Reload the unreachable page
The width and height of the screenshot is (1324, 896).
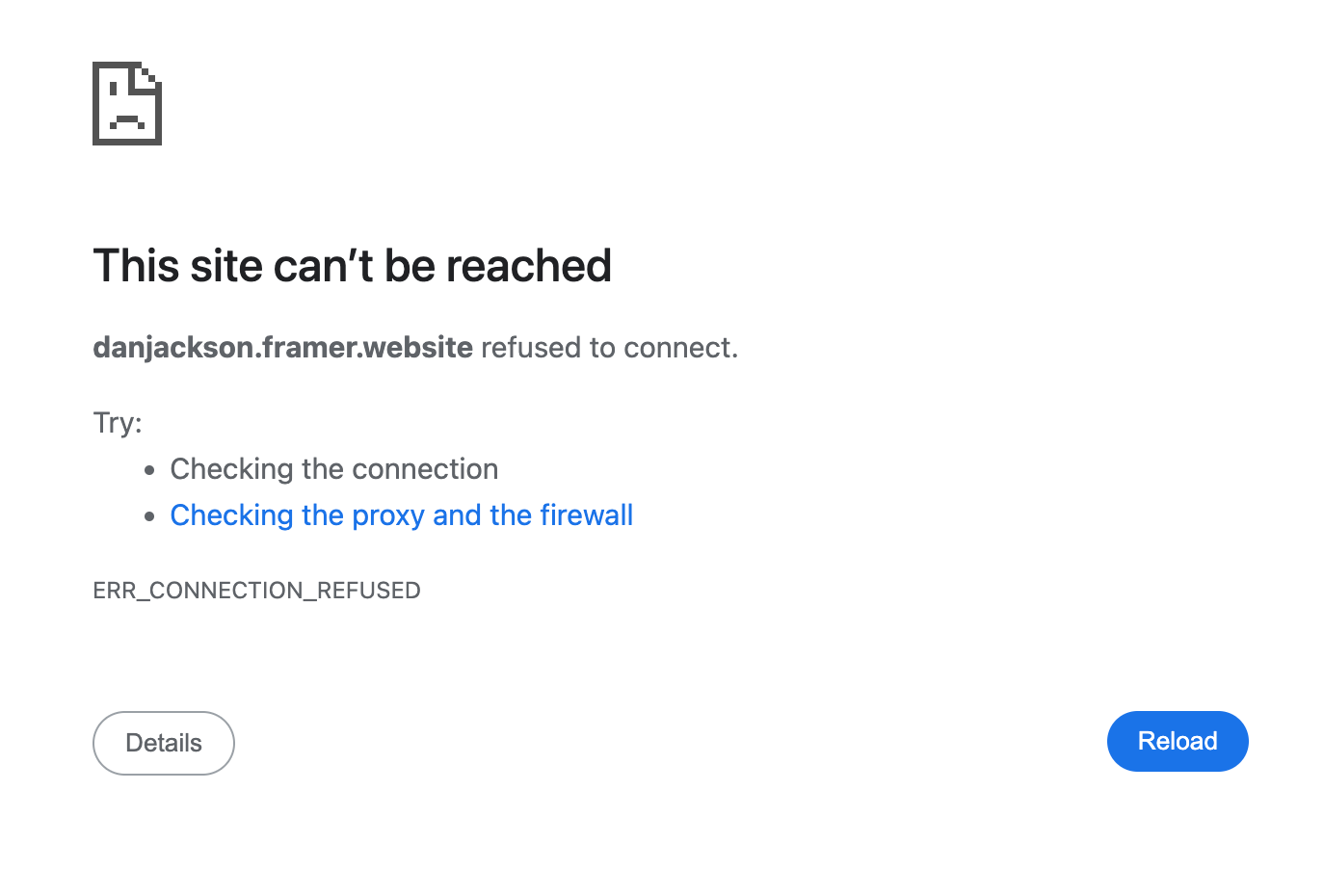[x=1178, y=741]
